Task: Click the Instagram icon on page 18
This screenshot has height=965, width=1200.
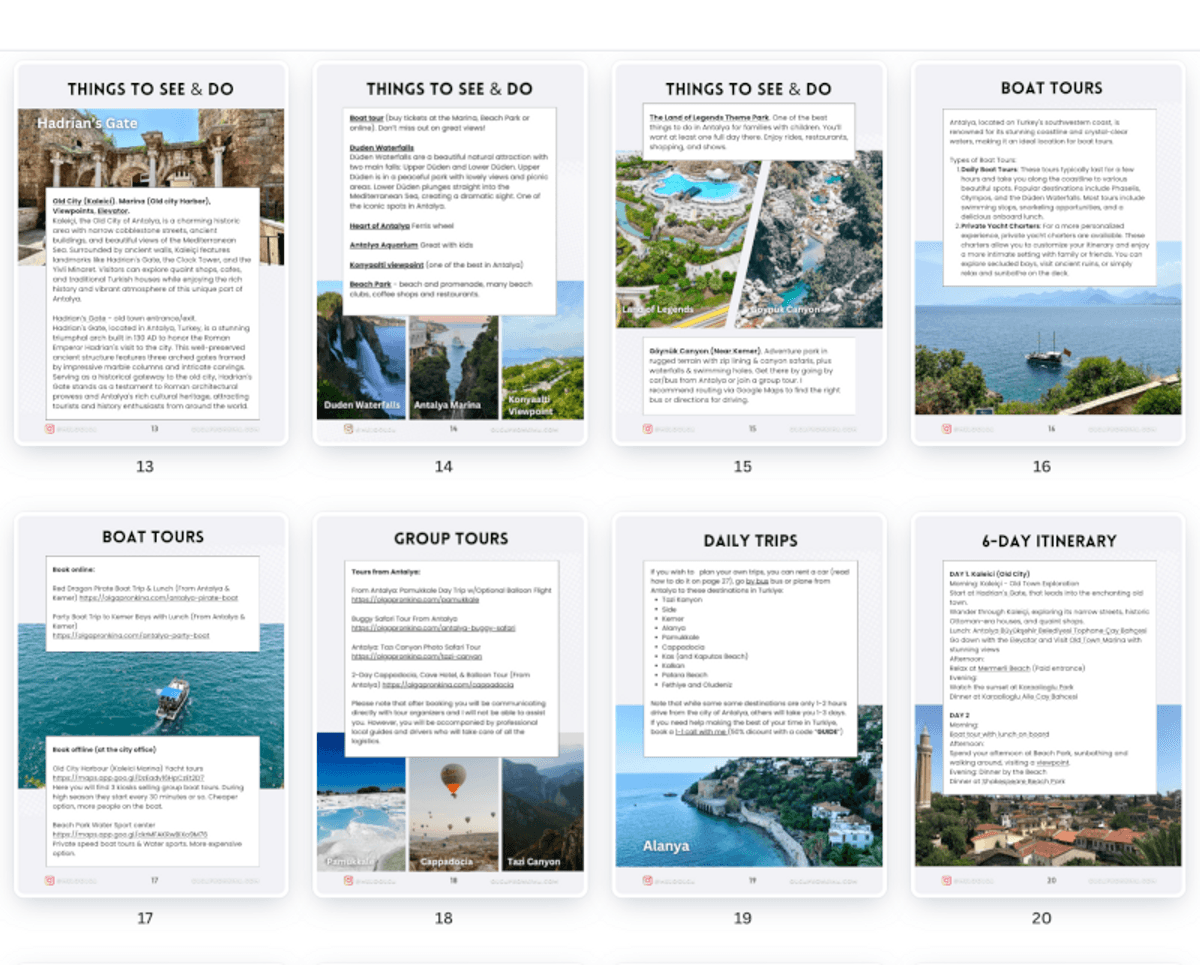Action: pyautogui.click(x=349, y=881)
